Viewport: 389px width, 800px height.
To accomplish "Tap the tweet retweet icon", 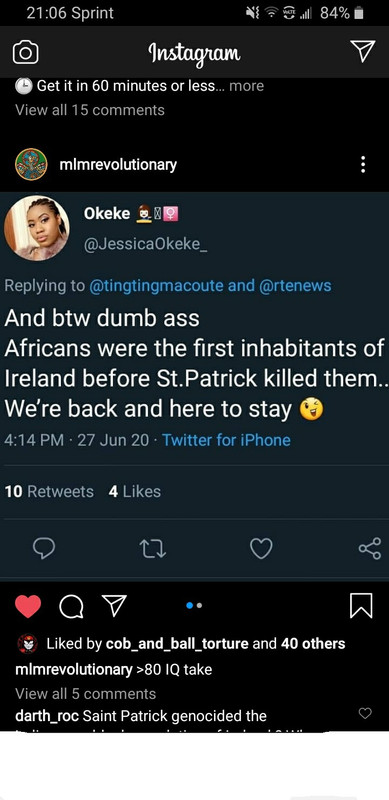I will click(x=153, y=549).
